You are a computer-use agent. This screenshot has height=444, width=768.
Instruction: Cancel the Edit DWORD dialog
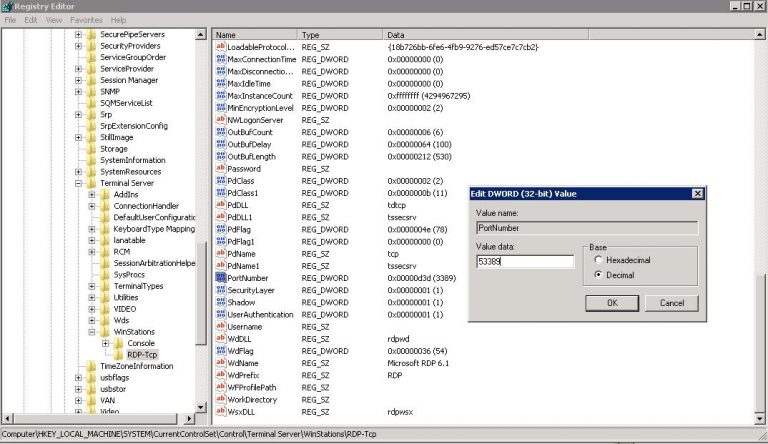click(x=672, y=303)
